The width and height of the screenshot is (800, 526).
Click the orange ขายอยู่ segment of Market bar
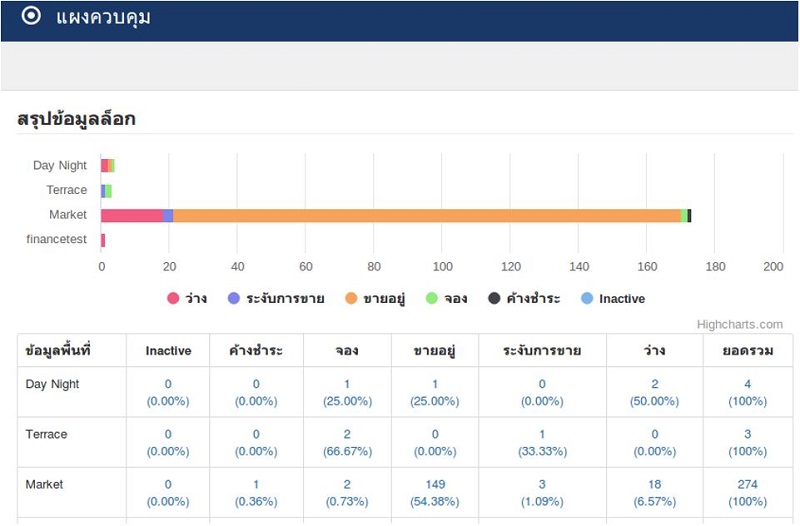click(427, 215)
